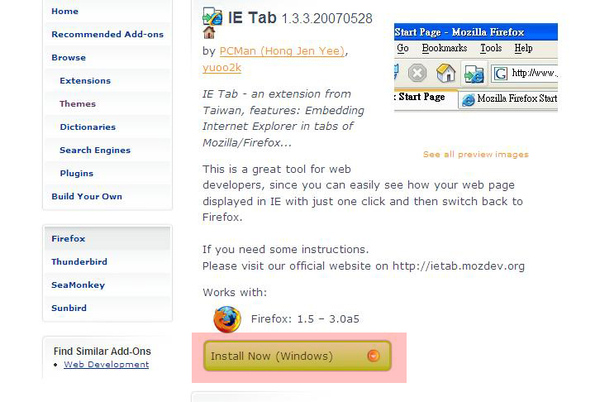Click Find Similar Add-Ons heading
600x402 pixels.
102,351
